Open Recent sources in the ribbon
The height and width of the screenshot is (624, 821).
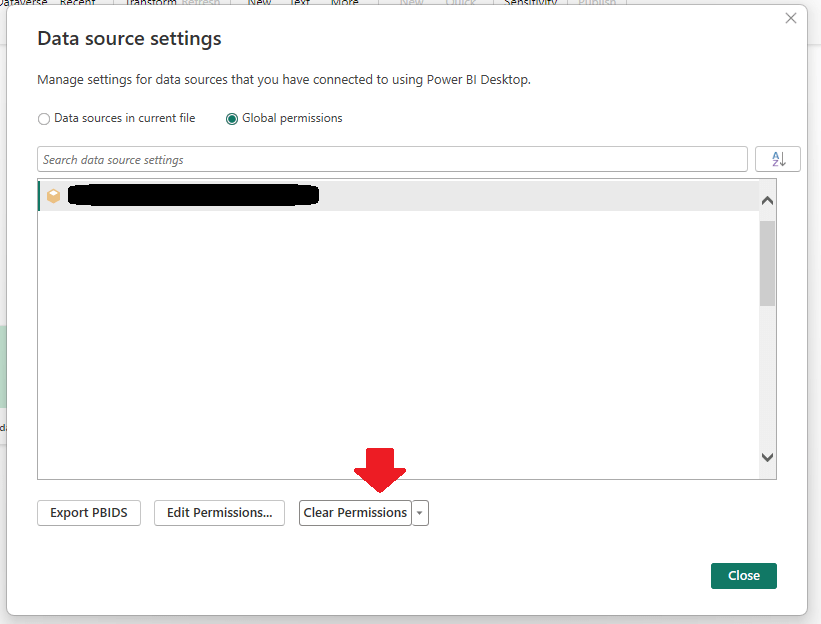pyautogui.click(x=78, y=3)
